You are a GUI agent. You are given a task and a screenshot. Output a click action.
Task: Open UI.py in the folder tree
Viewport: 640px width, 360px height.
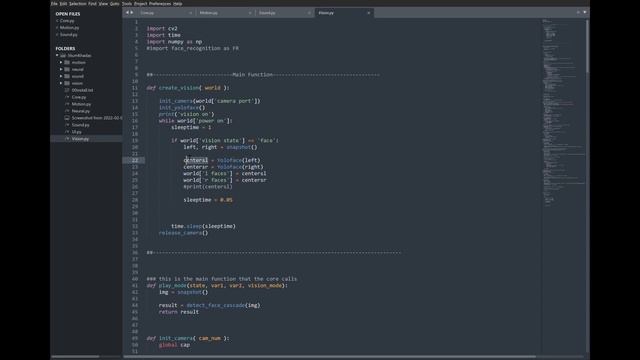[x=77, y=132]
